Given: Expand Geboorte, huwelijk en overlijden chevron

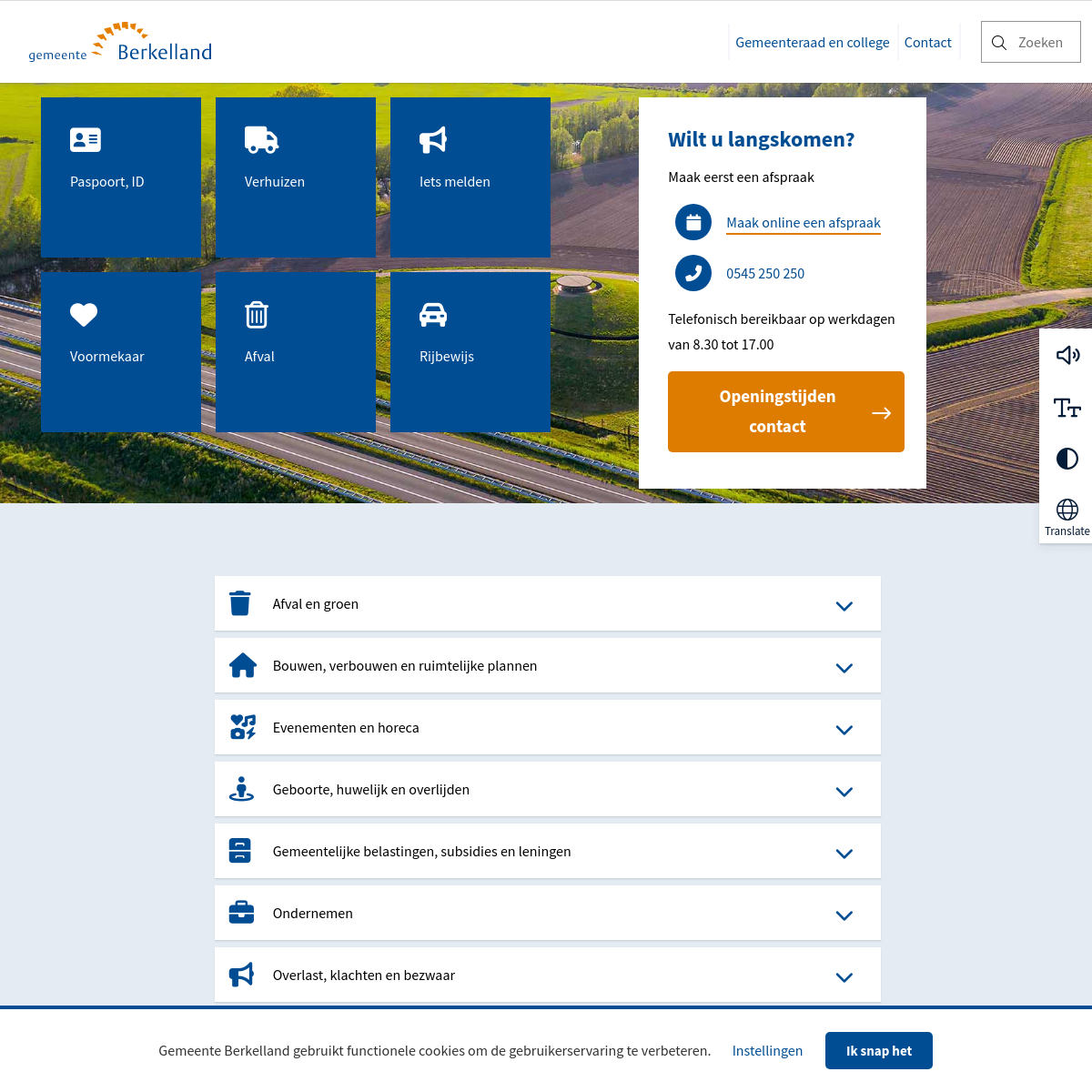Looking at the screenshot, I should [844, 792].
